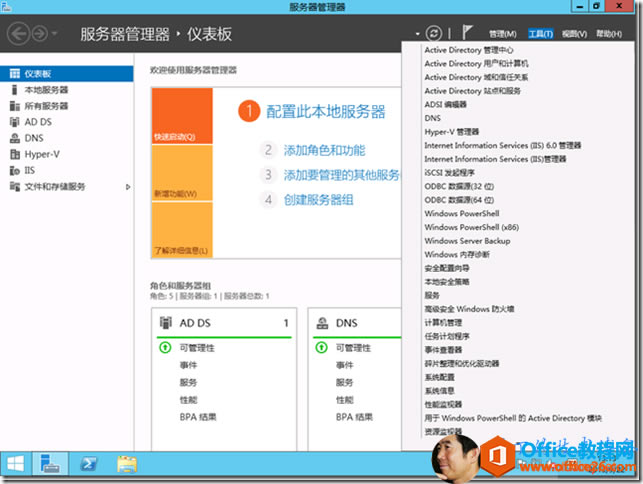Open ODBC 数据源(64 位) menu item
Viewport: 643px width, 484px height.
[x=459, y=200]
